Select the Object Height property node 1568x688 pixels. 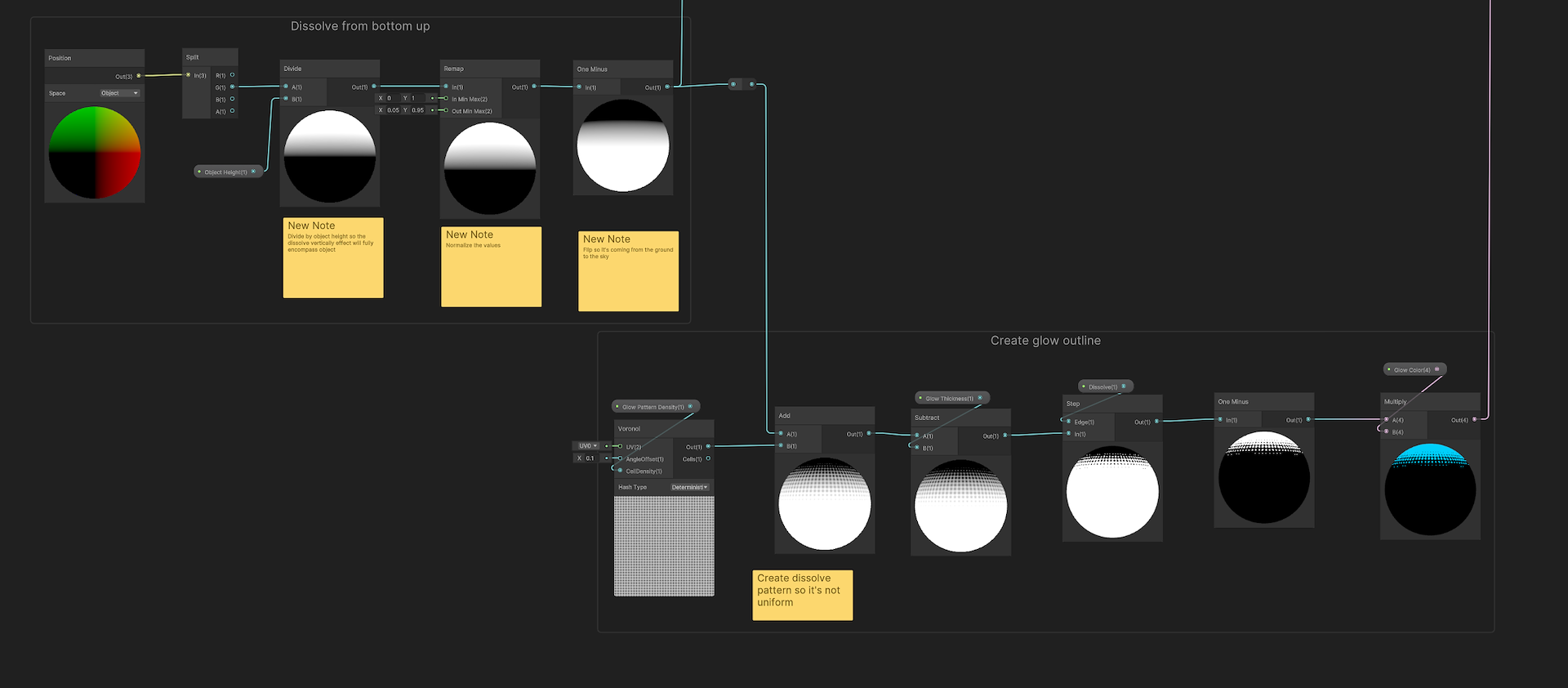[x=226, y=172]
